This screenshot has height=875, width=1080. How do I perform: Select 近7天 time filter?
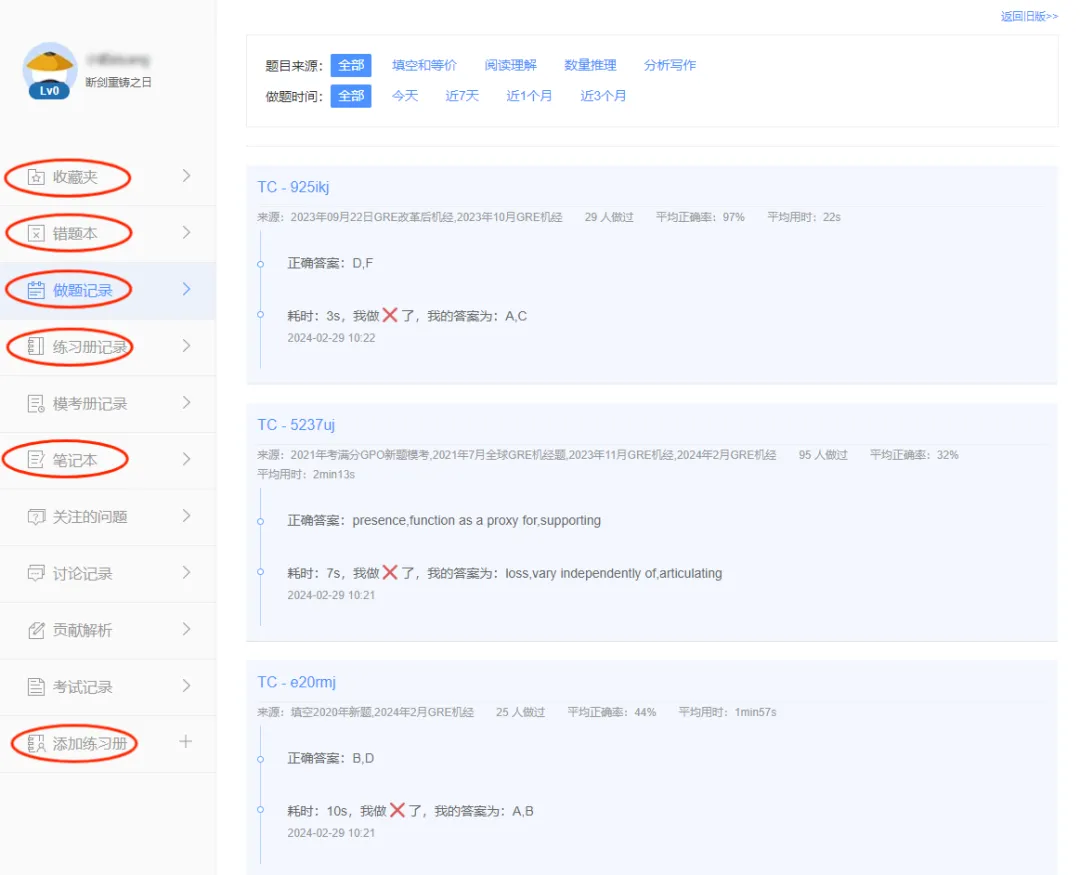462,96
